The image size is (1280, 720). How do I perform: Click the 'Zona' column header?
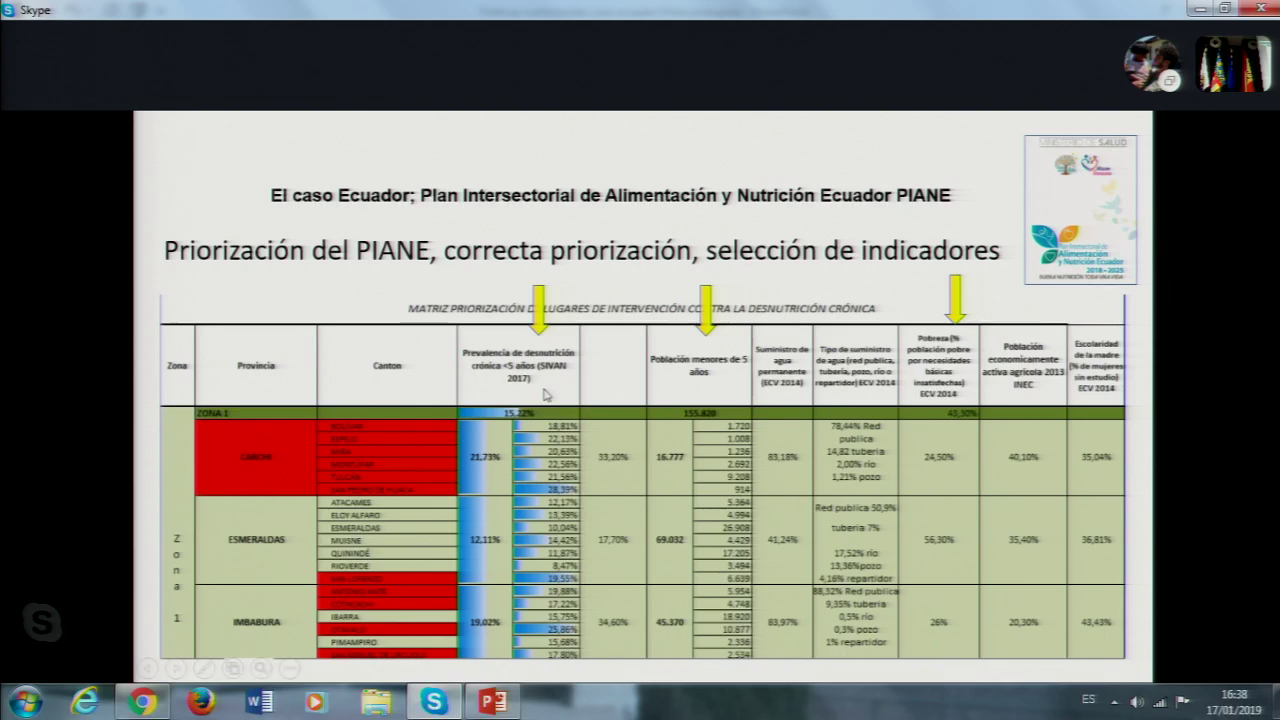coord(177,366)
